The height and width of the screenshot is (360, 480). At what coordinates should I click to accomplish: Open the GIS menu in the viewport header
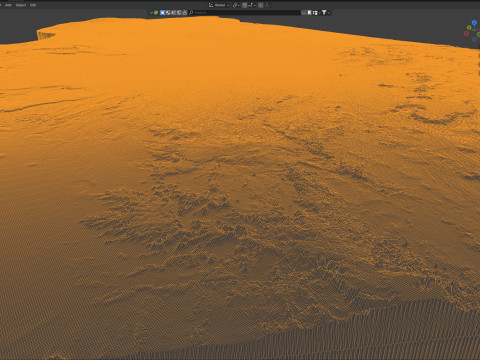click(x=33, y=5)
